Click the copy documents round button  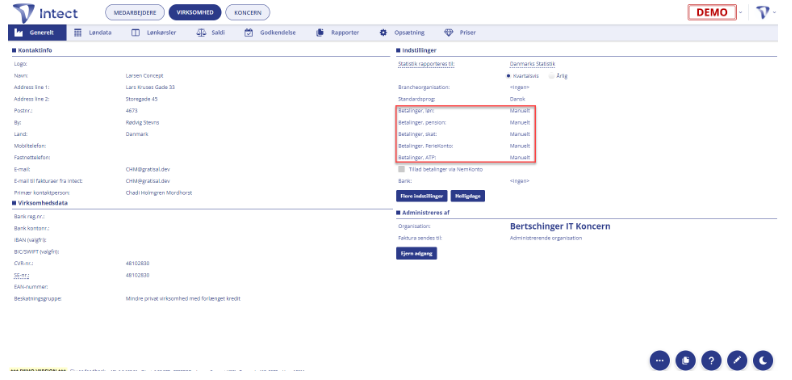tap(685, 360)
